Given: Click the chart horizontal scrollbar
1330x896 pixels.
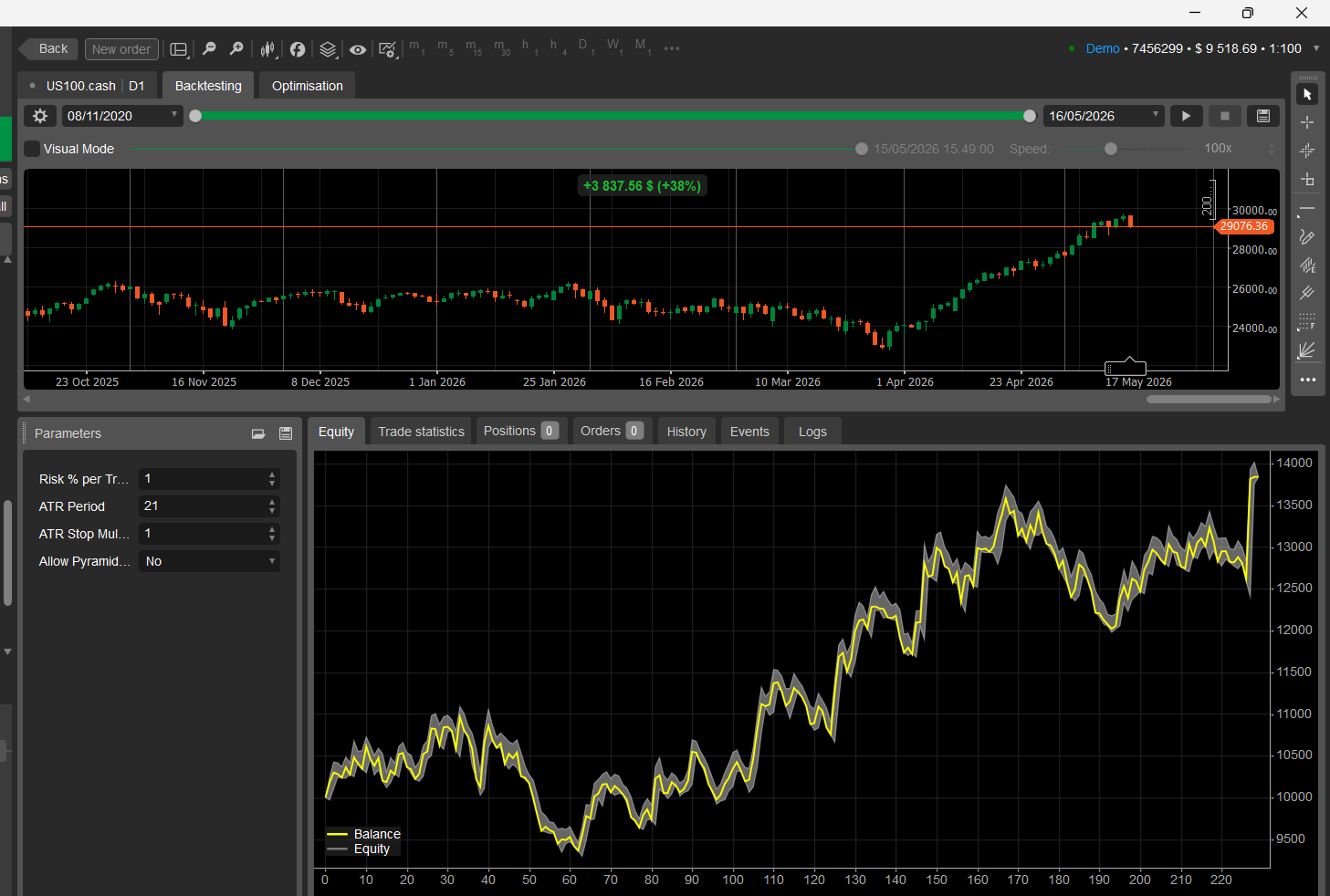Looking at the screenshot, I should pyautogui.click(x=1209, y=399).
